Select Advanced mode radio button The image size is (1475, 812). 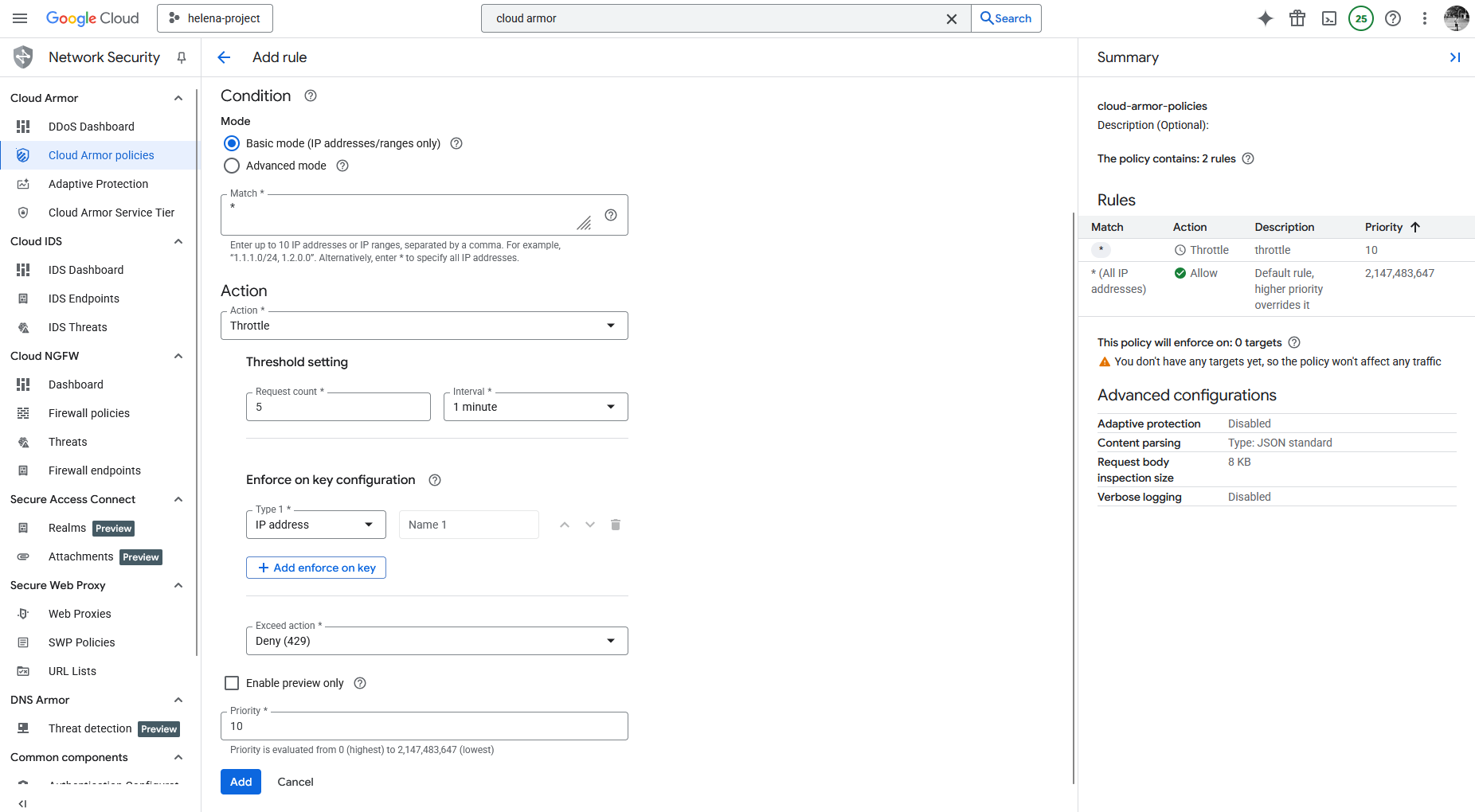(x=232, y=166)
